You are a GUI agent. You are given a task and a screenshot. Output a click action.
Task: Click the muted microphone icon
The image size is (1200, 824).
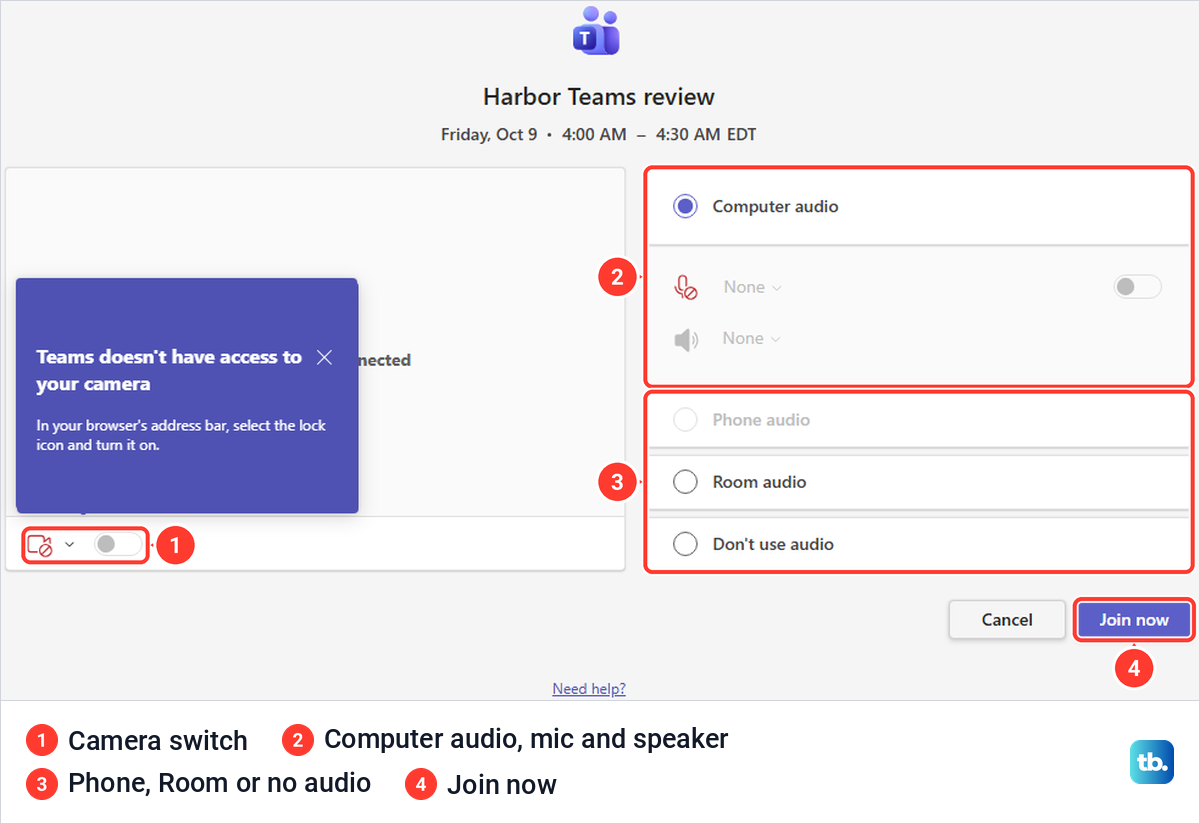click(685, 288)
